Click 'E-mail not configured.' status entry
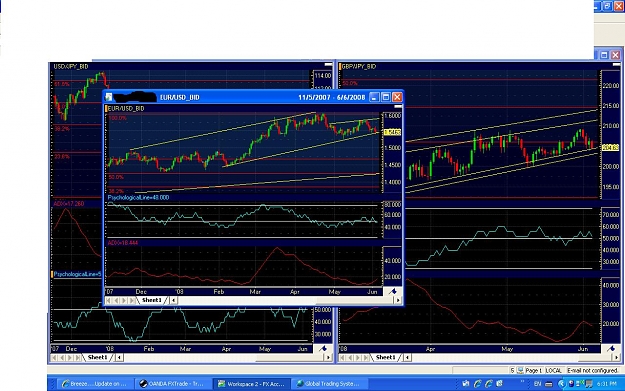The width and height of the screenshot is (625, 391). click(x=592, y=371)
